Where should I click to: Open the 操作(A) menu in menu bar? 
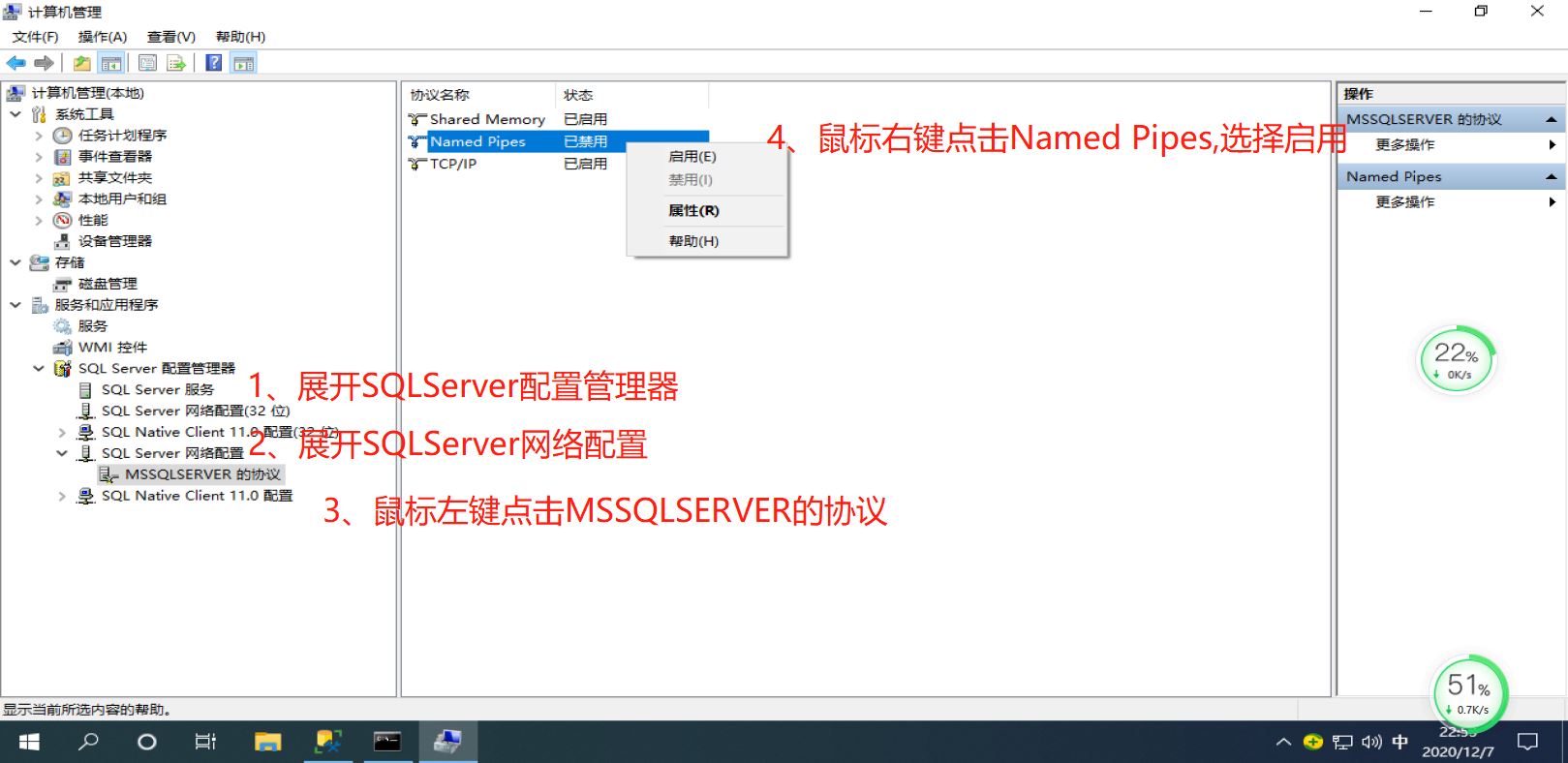pos(103,37)
